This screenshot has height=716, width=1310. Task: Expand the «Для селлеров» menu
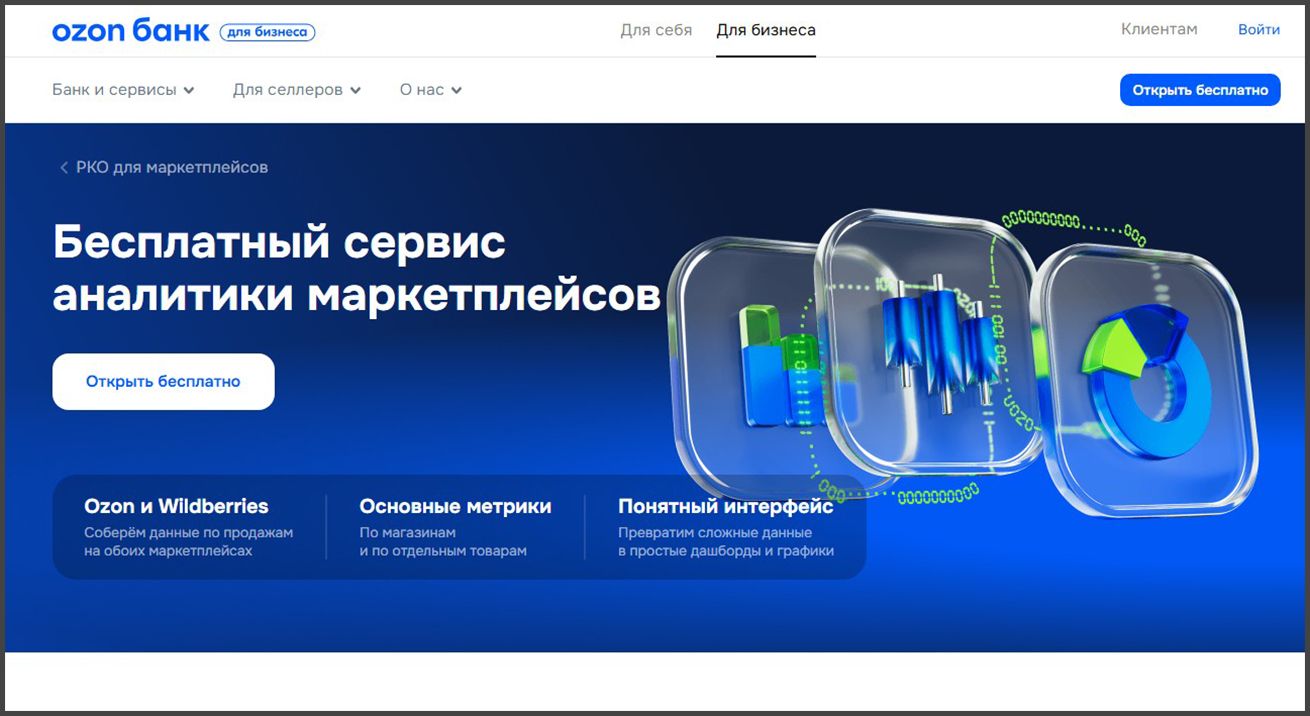tap(297, 90)
